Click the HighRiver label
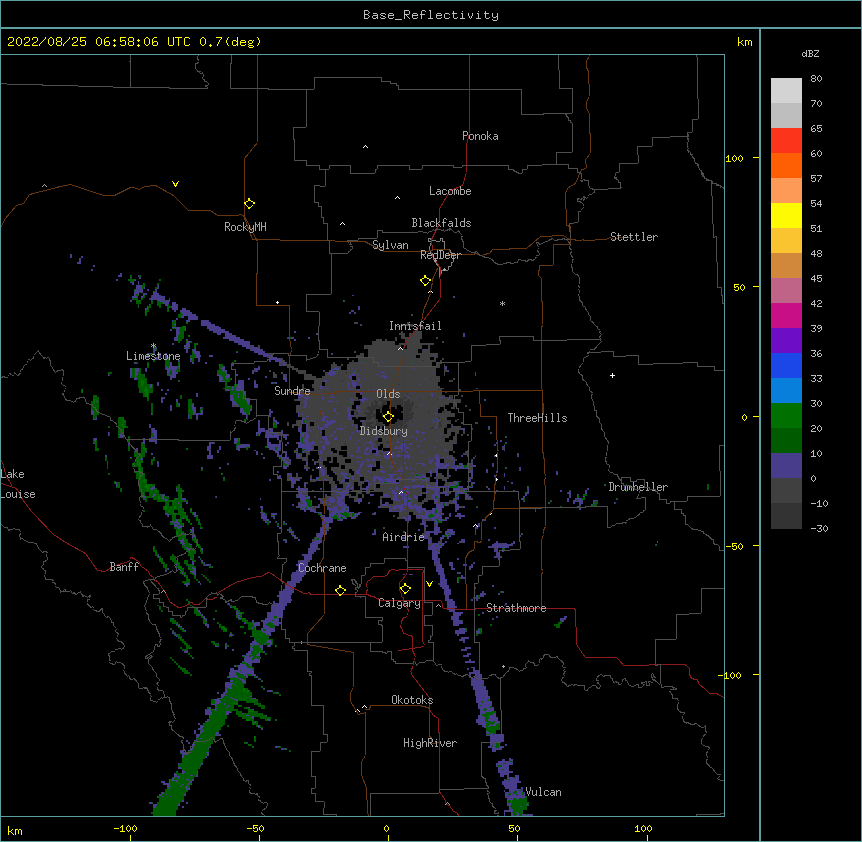The height and width of the screenshot is (842, 862). [430, 743]
